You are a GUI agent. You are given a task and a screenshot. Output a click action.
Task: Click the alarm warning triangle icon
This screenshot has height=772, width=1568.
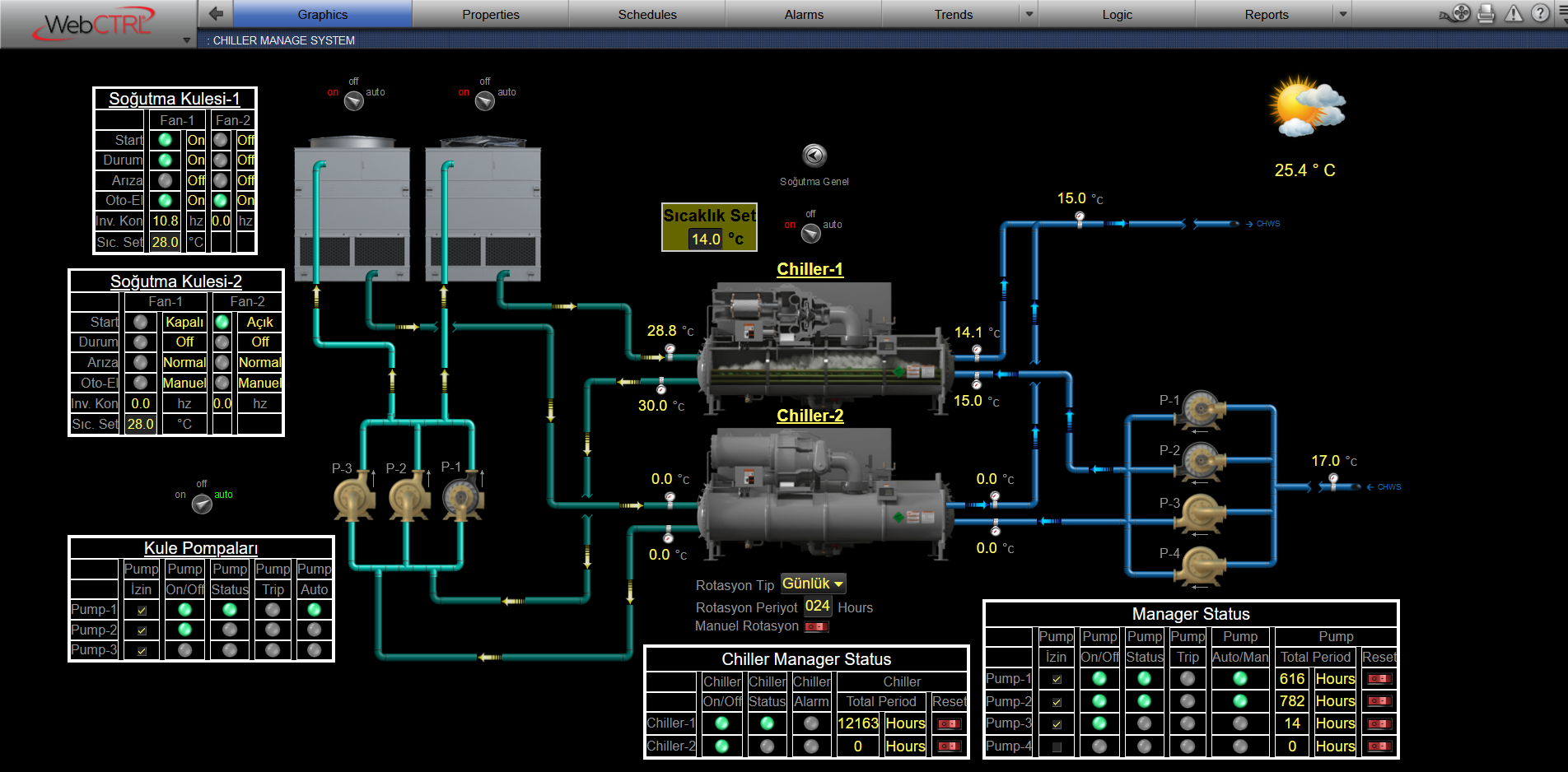tap(1514, 14)
